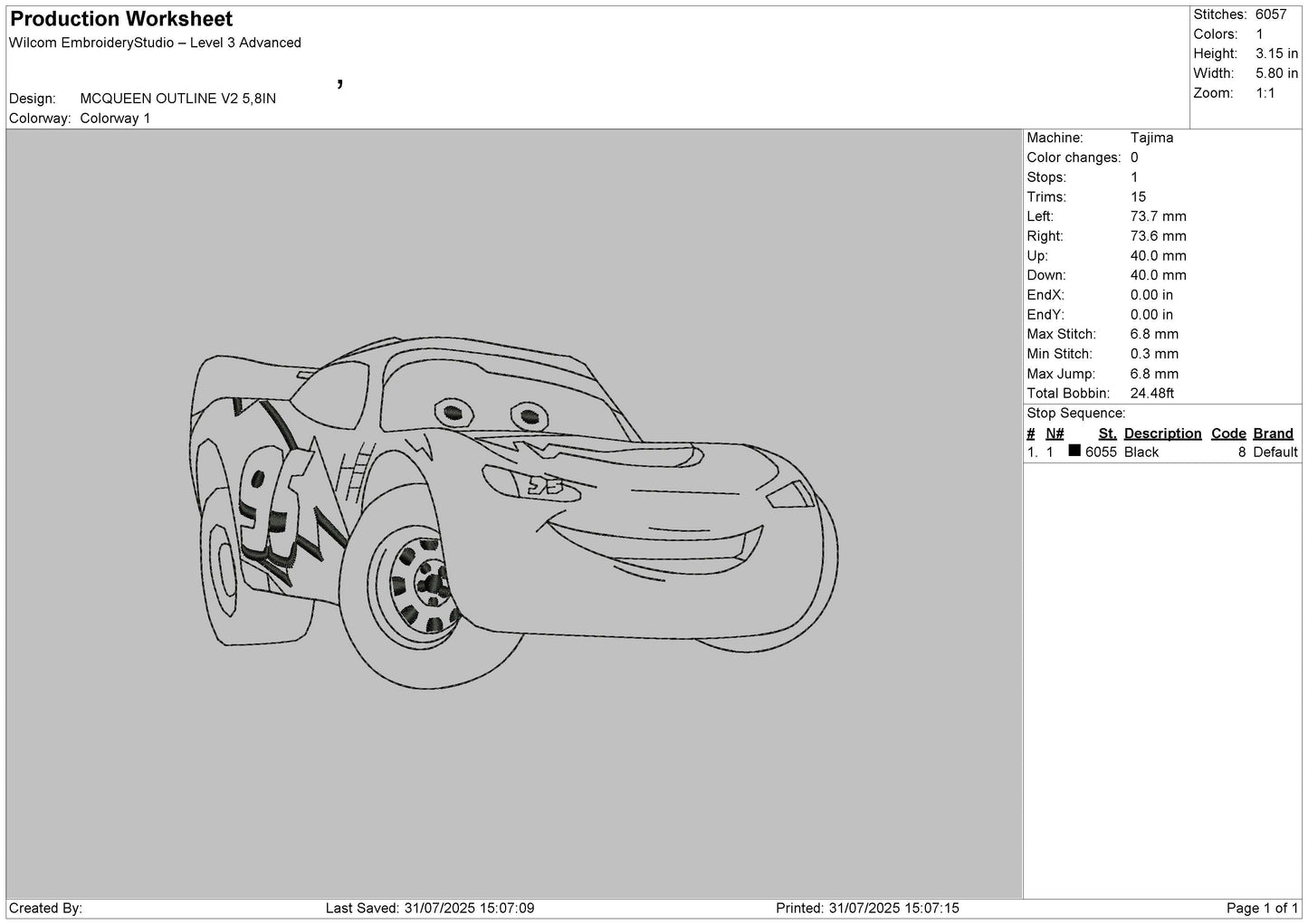Click the Description column header

[x=1162, y=433]
